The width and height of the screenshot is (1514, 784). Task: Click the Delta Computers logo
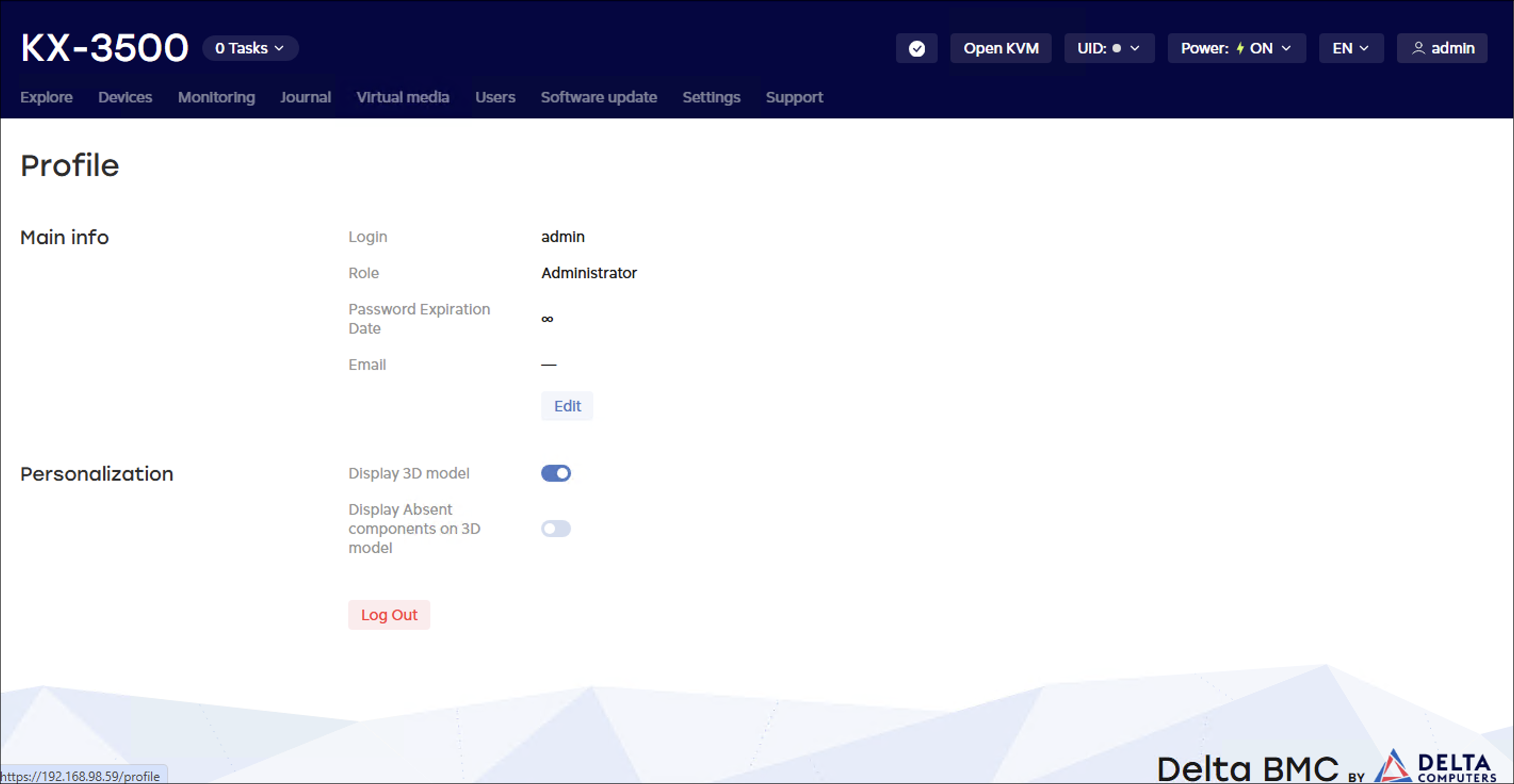click(1435, 766)
